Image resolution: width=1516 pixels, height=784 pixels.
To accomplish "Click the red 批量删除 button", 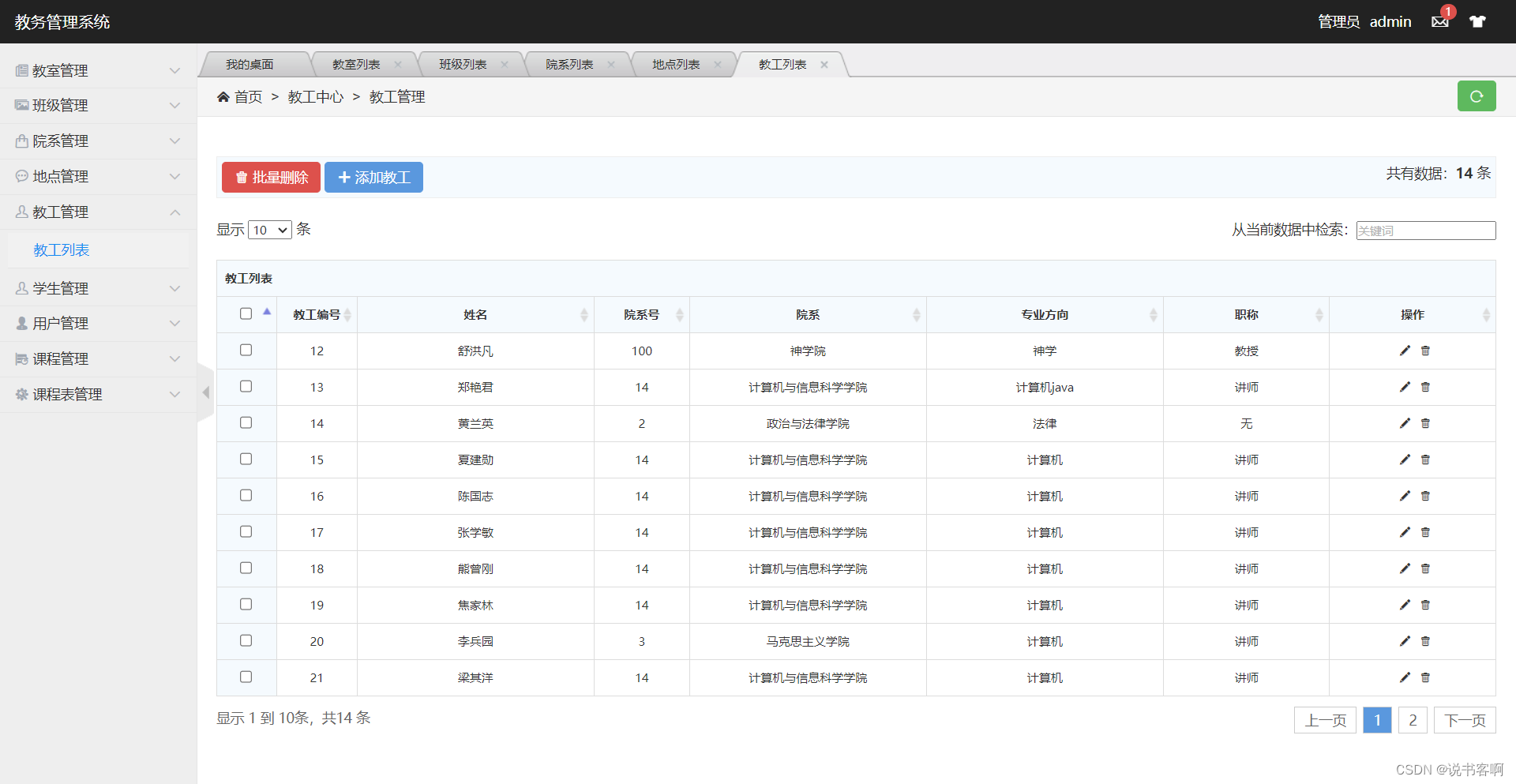I will 271,178.
